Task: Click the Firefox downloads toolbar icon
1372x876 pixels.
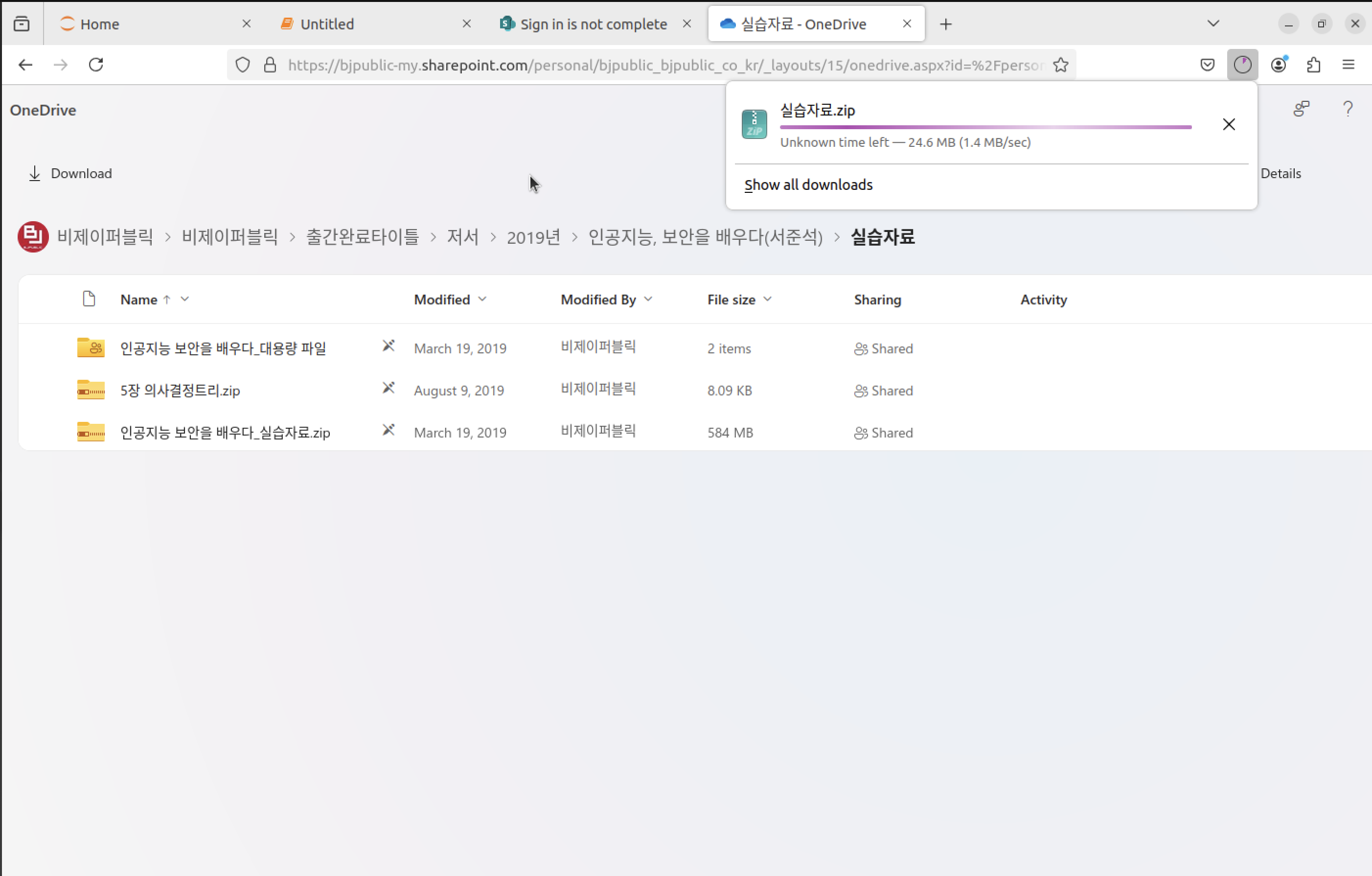Action: (1242, 65)
